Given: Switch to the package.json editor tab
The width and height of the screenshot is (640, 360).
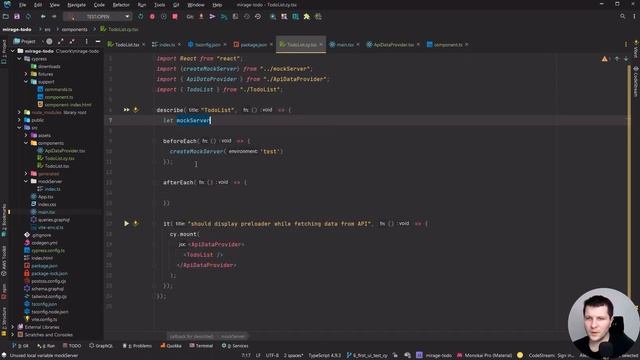Looking at the screenshot, I should tap(253, 44).
